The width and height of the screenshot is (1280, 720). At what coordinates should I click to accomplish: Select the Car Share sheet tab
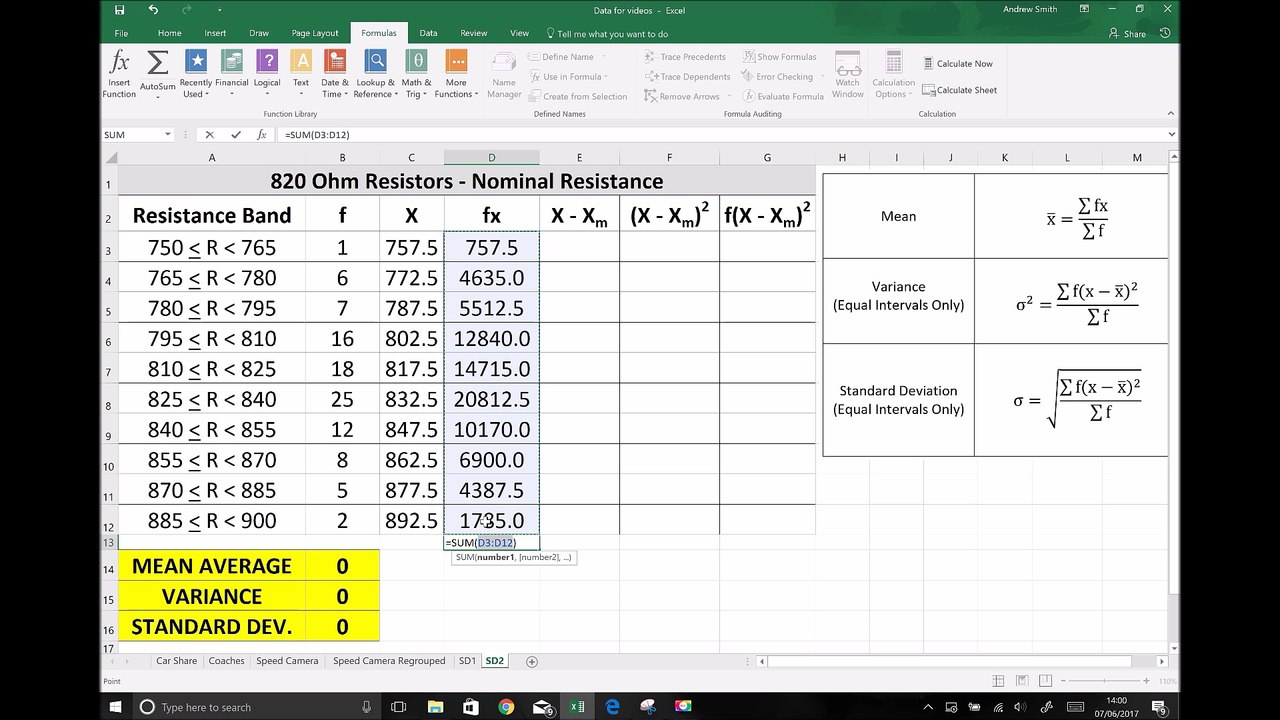point(176,661)
